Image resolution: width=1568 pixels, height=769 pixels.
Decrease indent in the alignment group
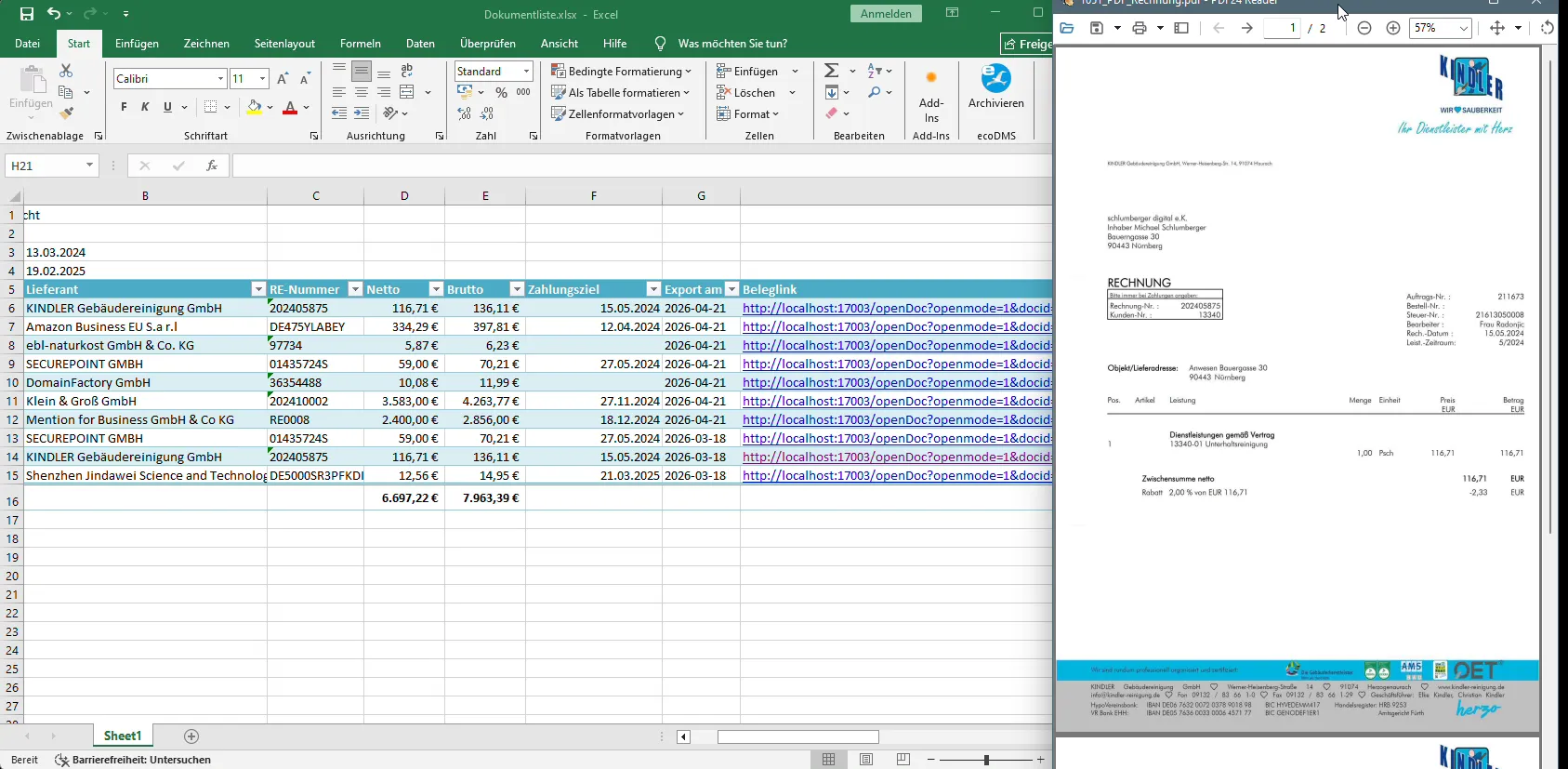coord(339,113)
